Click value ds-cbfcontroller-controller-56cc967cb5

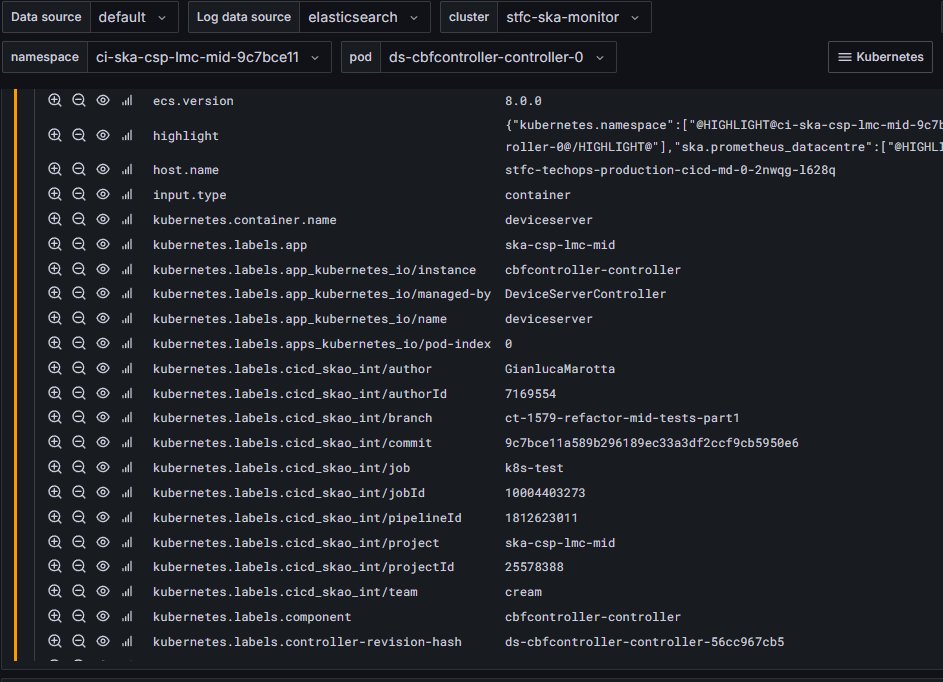(x=644, y=642)
